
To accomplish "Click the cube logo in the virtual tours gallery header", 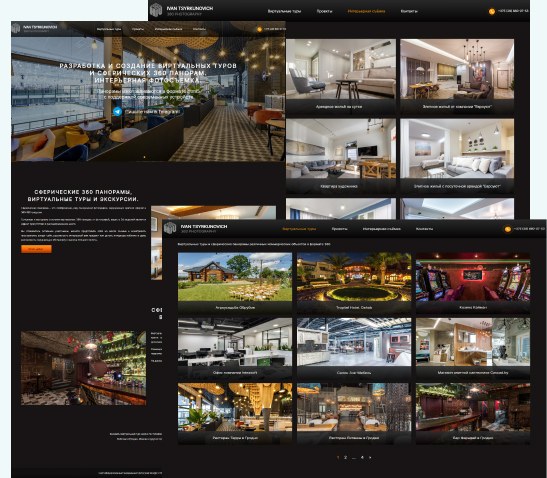I will coord(170,228).
